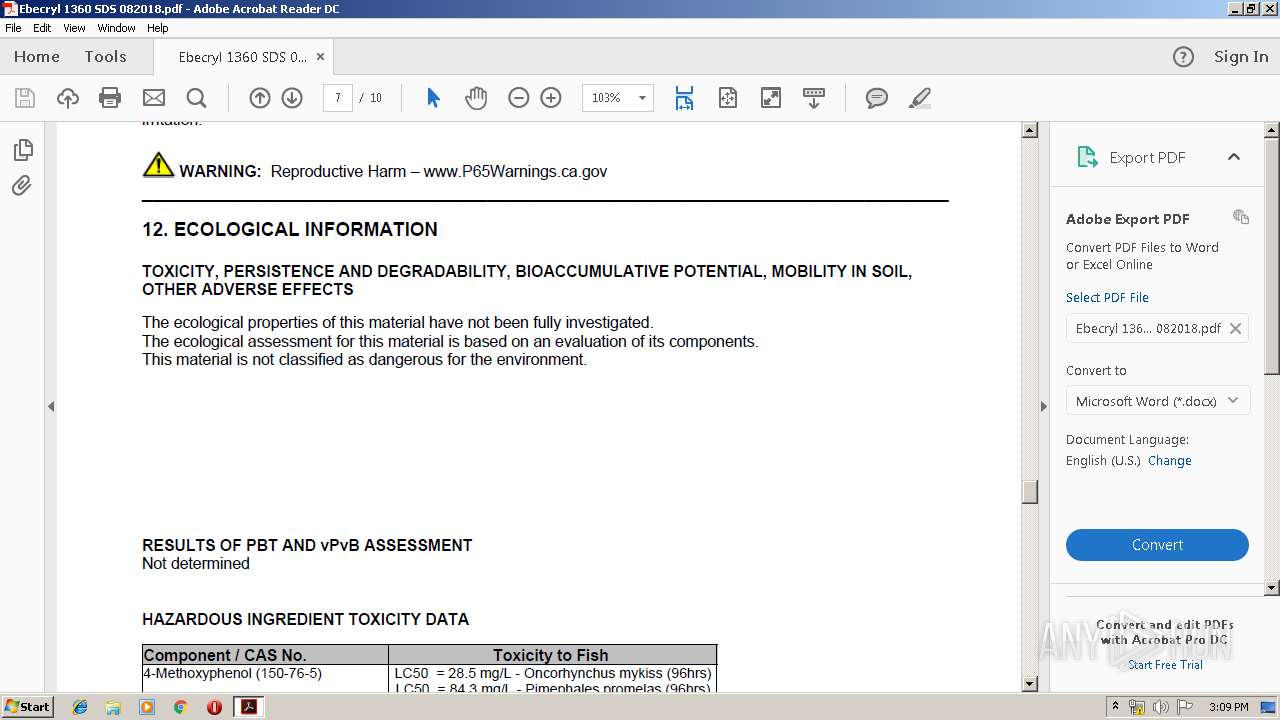The width and height of the screenshot is (1280, 720).
Task: Click the system tray volume icon
Action: [x=1161, y=707]
